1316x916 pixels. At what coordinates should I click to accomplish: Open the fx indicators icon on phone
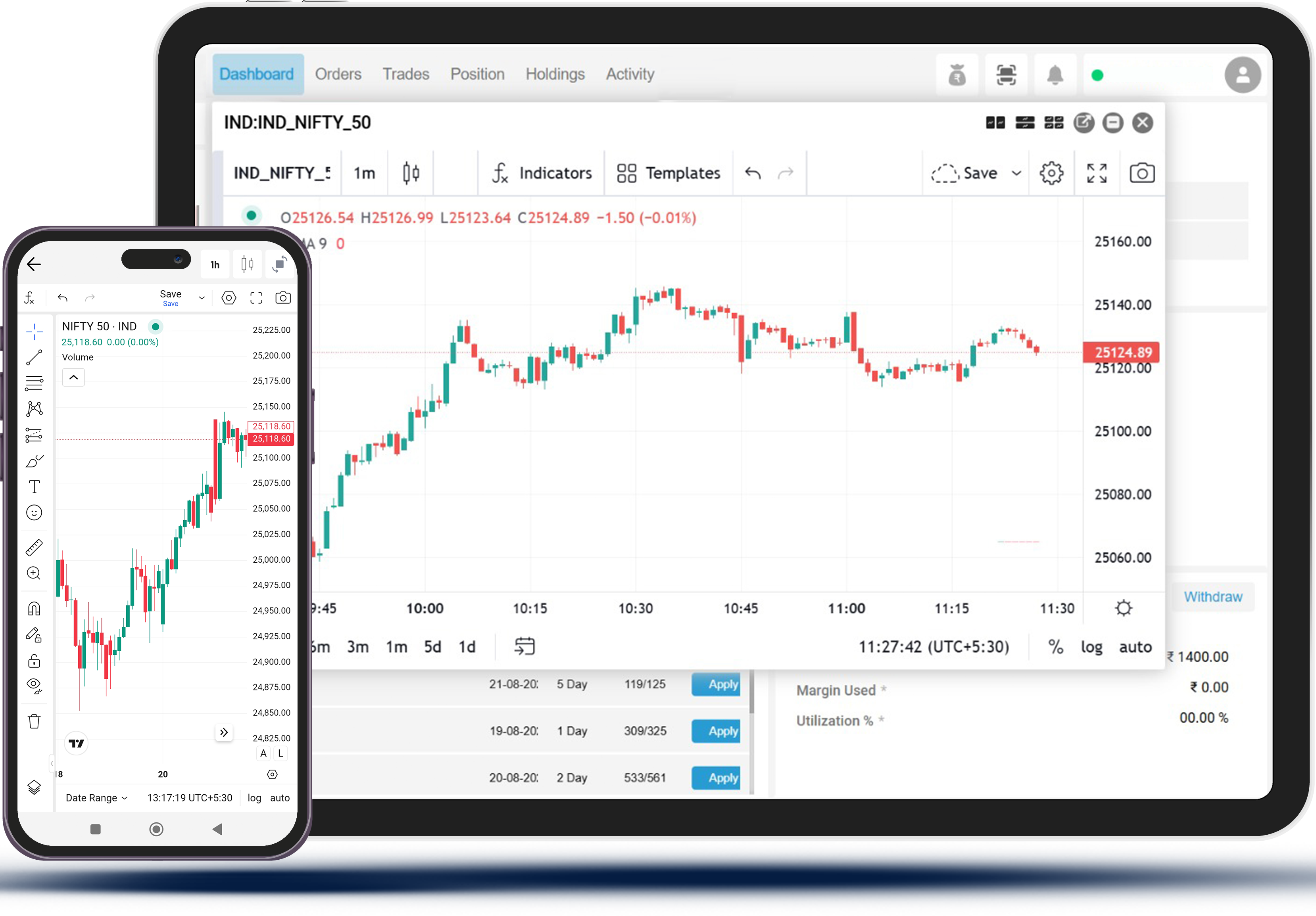point(30,298)
